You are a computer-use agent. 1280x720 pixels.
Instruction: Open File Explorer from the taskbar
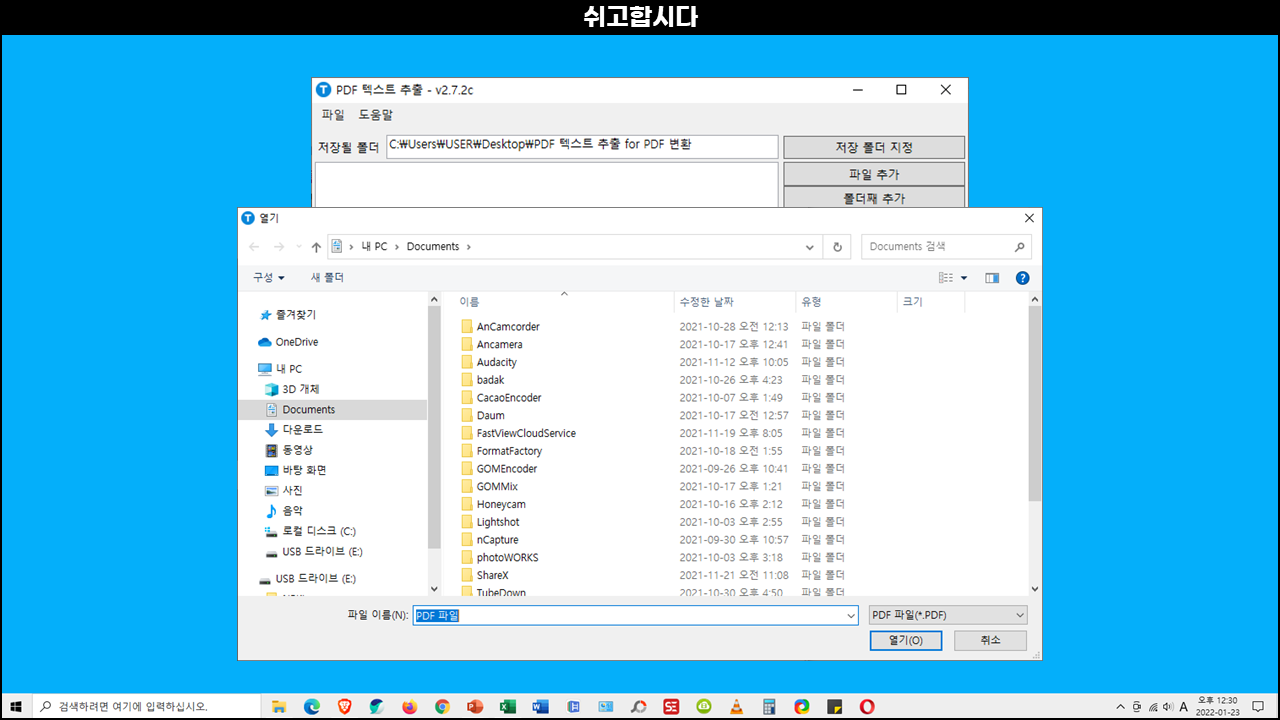[279, 706]
